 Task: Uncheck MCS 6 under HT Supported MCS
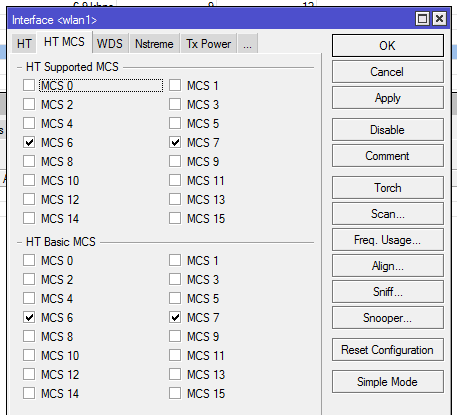pos(29,142)
